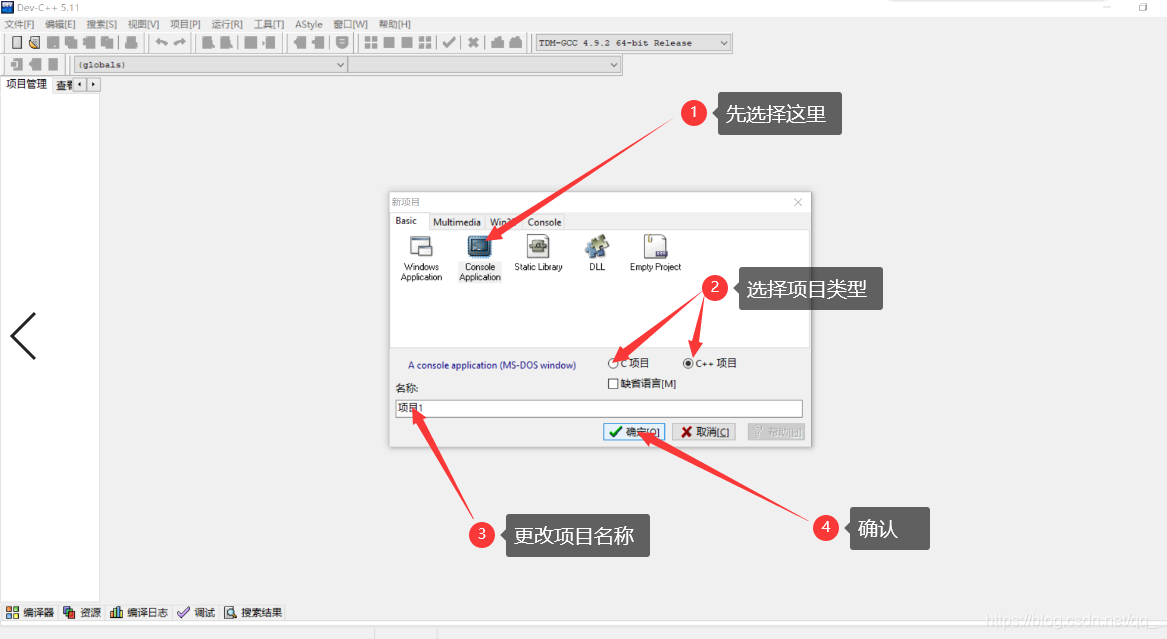Click the Redo arrow in toolbar
This screenshot has height=639, width=1167.
tap(179, 42)
